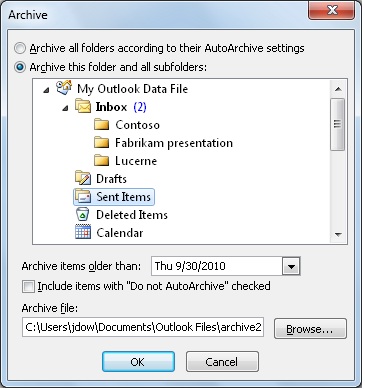Collapse the Inbox folder subtree

[x=65, y=108]
